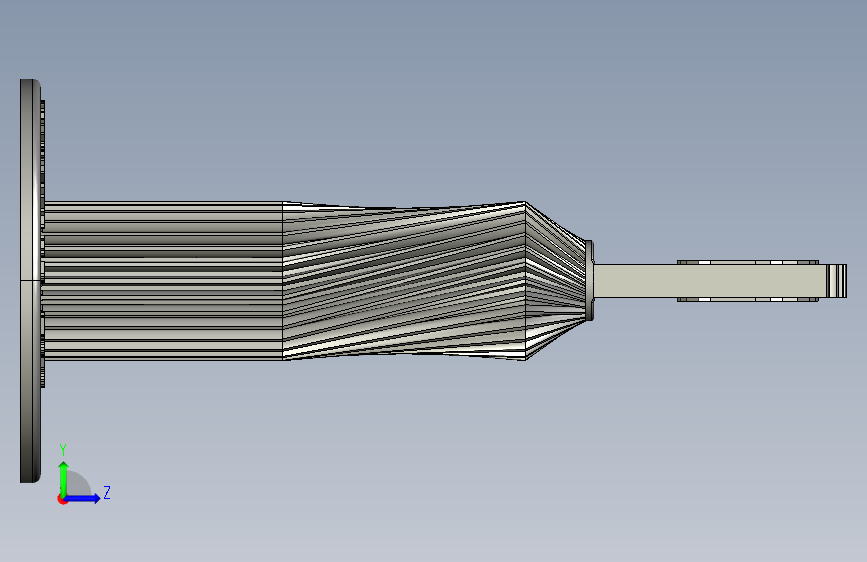Select the rounded tip at shaft end

(837, 280)
